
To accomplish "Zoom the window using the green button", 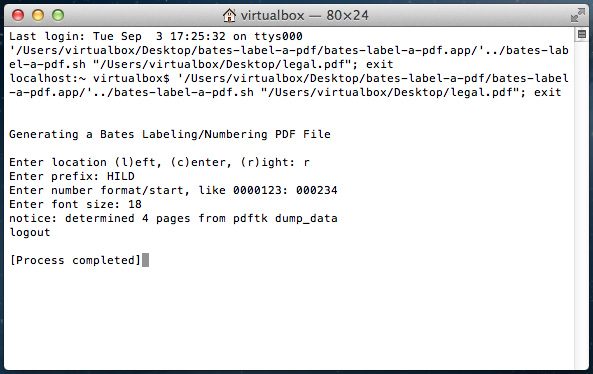I will click(x=58, y=15).
